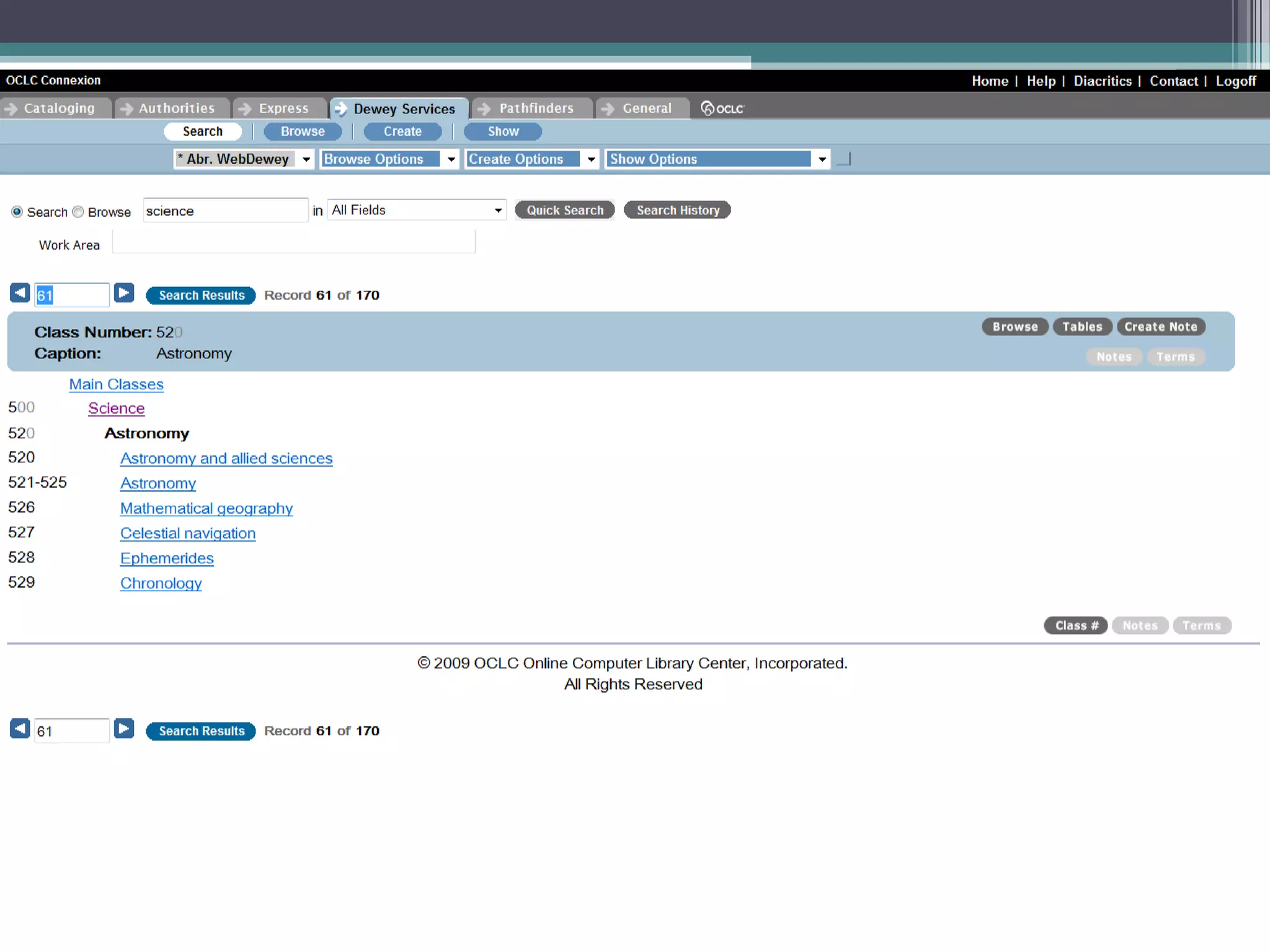The image size is (1270, 952).
Task: Click bottom next record arrow
Action: click(124, 729)
